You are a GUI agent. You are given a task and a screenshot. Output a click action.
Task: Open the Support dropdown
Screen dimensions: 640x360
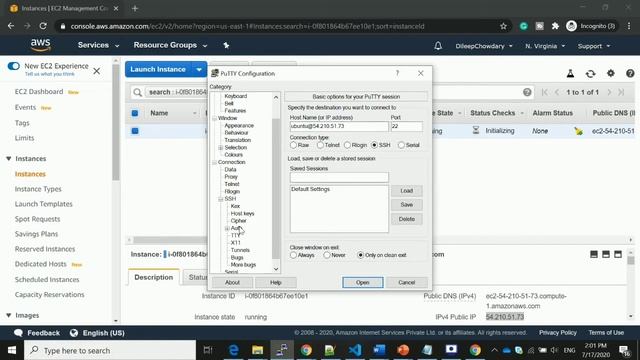click(594, 46)
